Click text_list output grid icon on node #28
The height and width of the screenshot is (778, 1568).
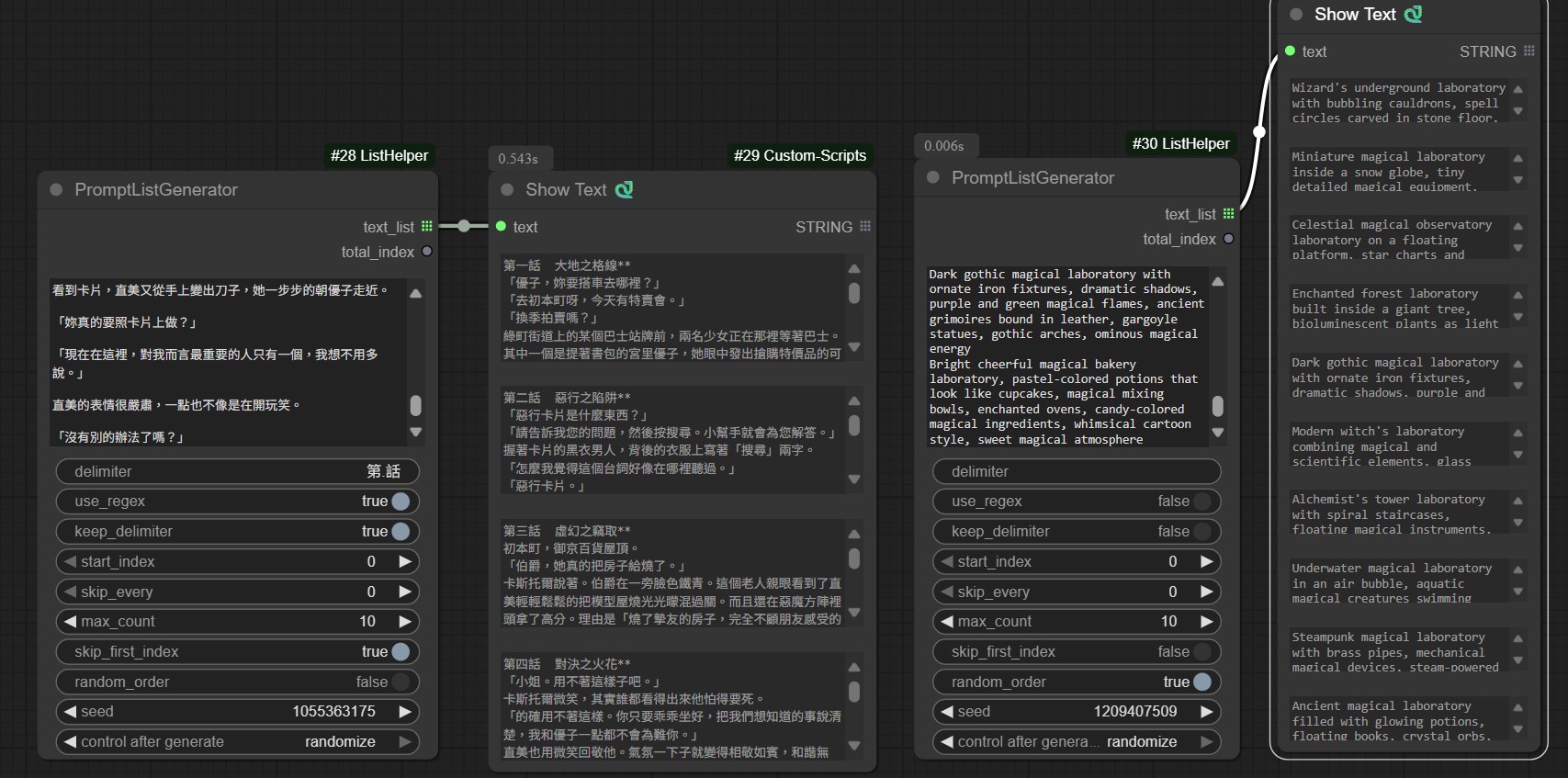coord(427,226)
